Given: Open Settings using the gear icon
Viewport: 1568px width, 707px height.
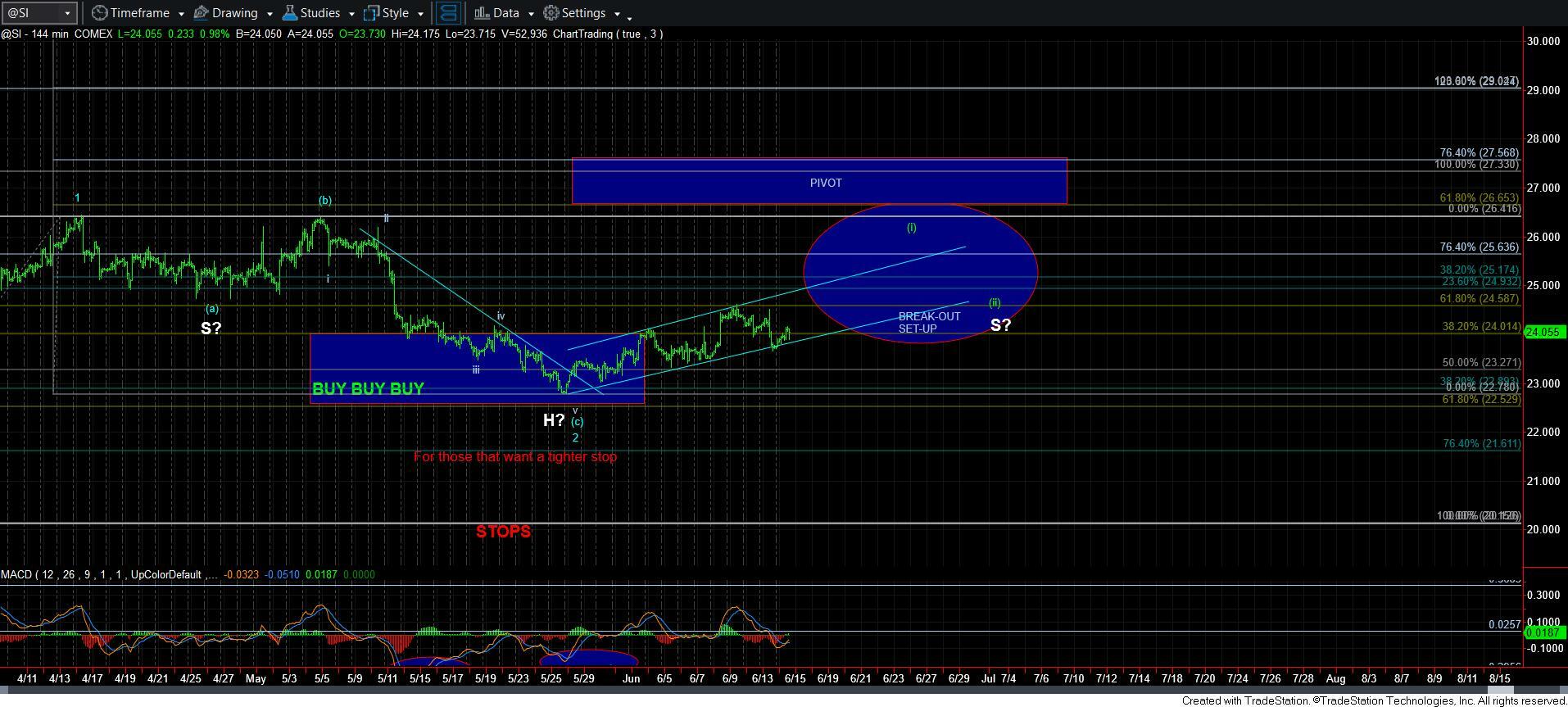Looking at the screenshot, I should (551, 13).
